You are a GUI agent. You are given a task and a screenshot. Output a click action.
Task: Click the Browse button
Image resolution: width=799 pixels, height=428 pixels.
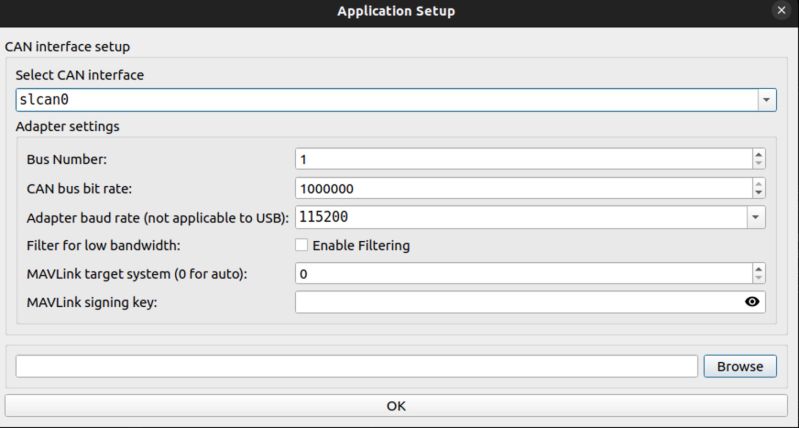(x=740, y=366)
